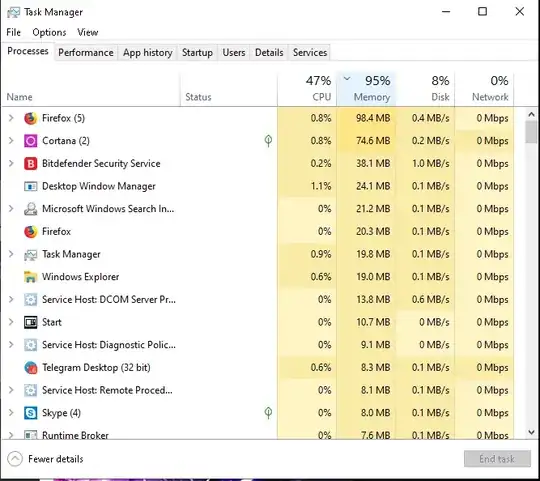Image resolution: width=540 pixels, height=481 pixels.
Task: Click the Microsoft Windows Search Indexer icon
Action: (x=30, y=209)
